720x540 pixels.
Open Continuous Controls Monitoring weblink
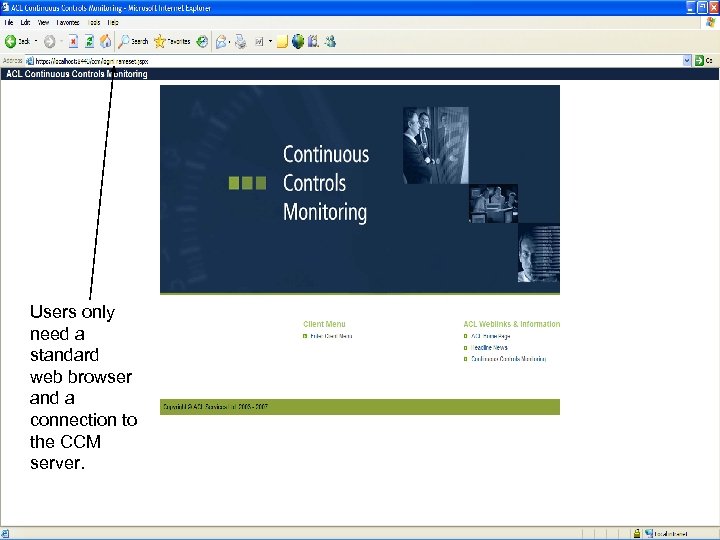coord(508,359)
